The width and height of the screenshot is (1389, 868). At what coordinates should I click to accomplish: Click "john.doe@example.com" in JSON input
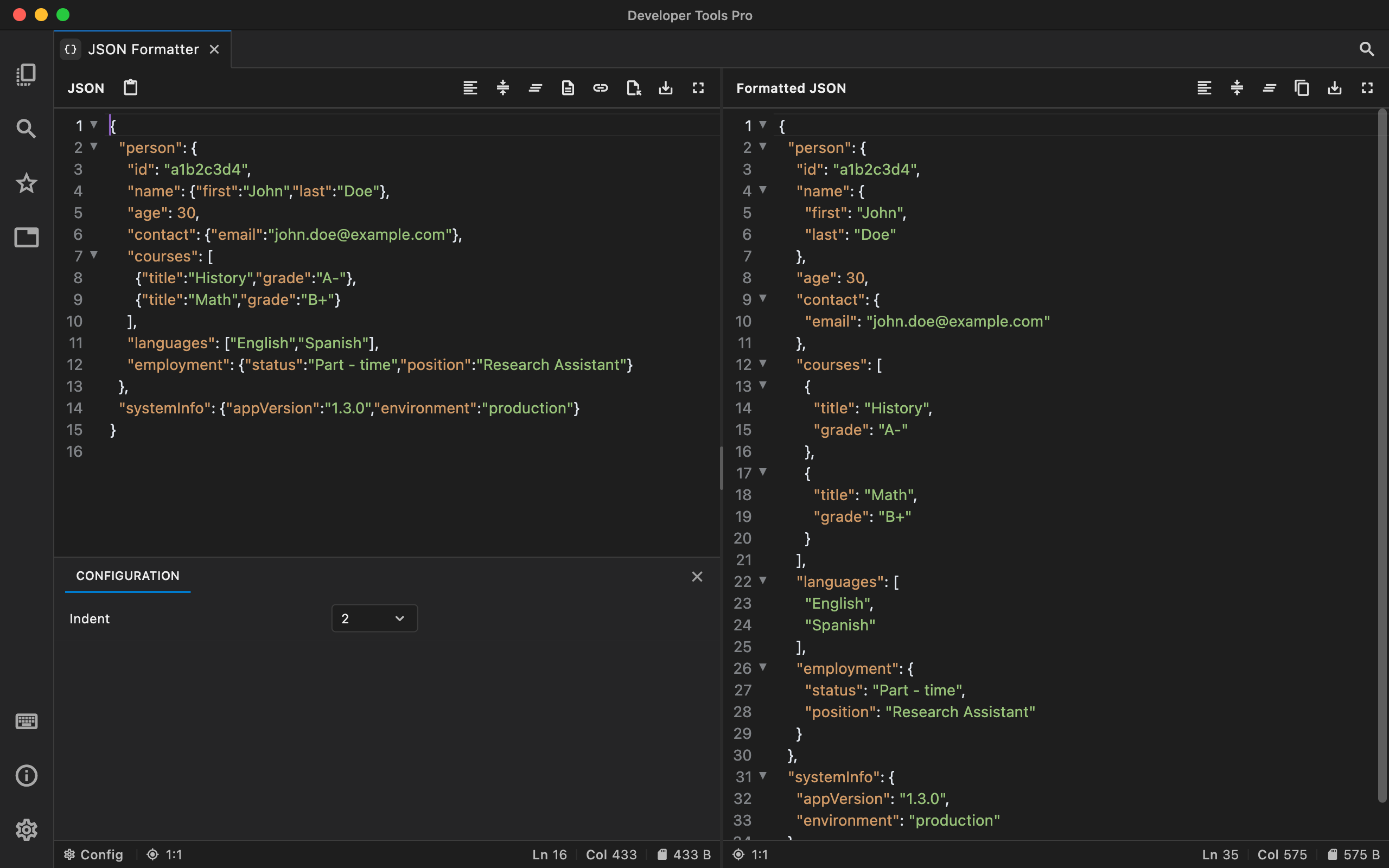tap(360, 234)
